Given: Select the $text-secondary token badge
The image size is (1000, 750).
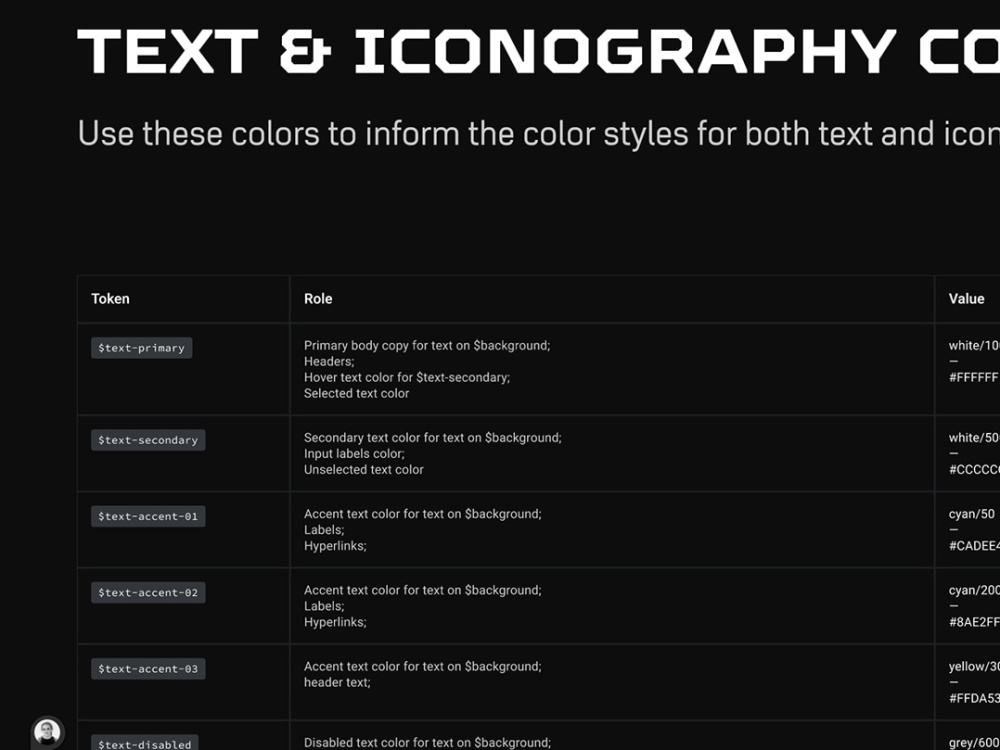Looking at the screenshot, I should [148, 440].
